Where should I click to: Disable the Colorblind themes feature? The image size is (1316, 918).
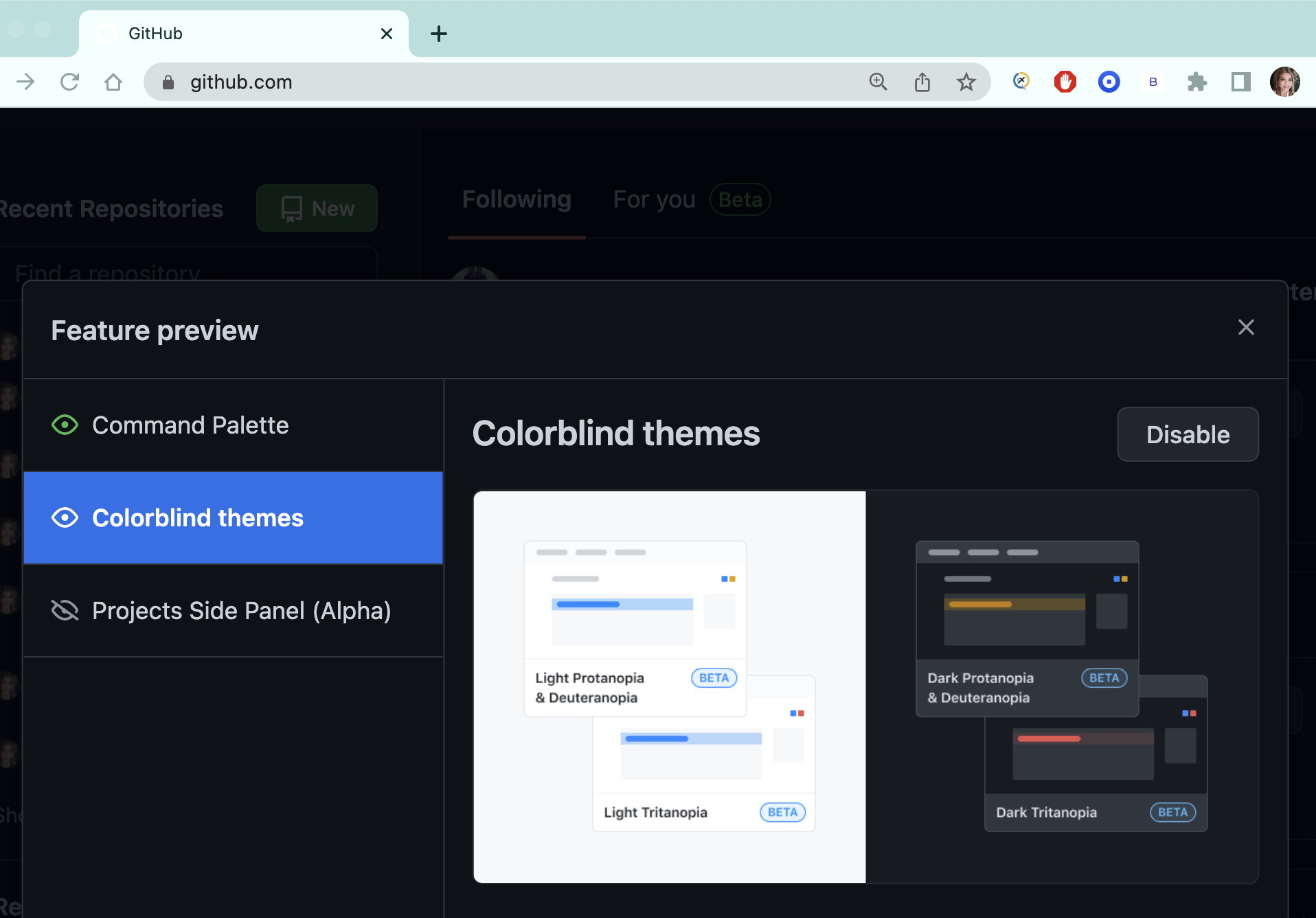(x=1188, y=434)
